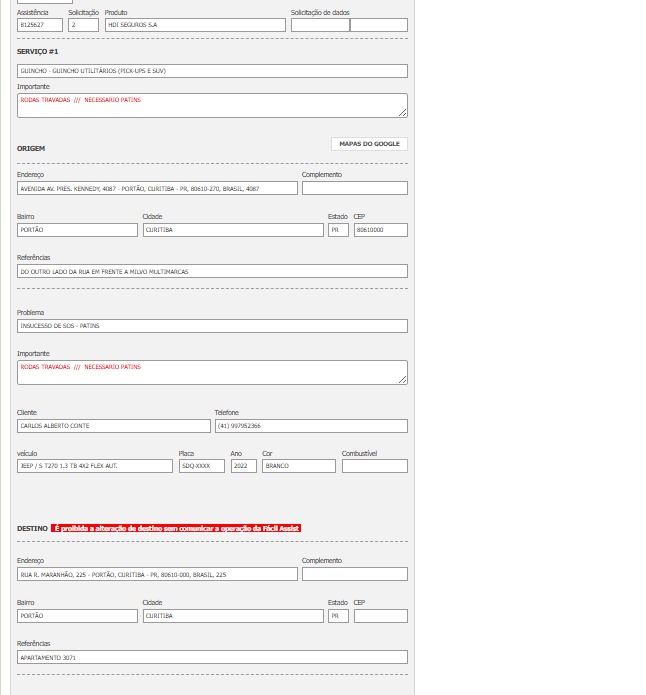
Task: Click the Destino Estado field PR
Action: (x=338, y=616)
